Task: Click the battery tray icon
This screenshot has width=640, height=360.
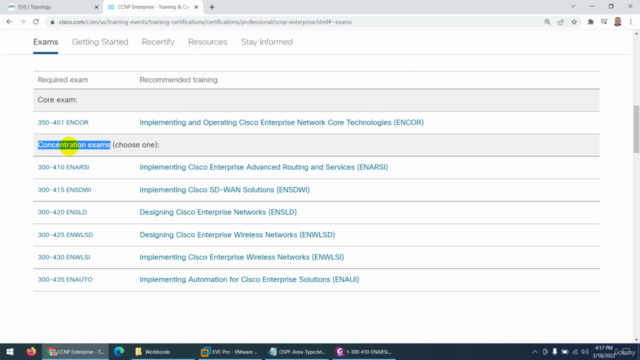Action: pyautogui.click(x=565, y=352)
